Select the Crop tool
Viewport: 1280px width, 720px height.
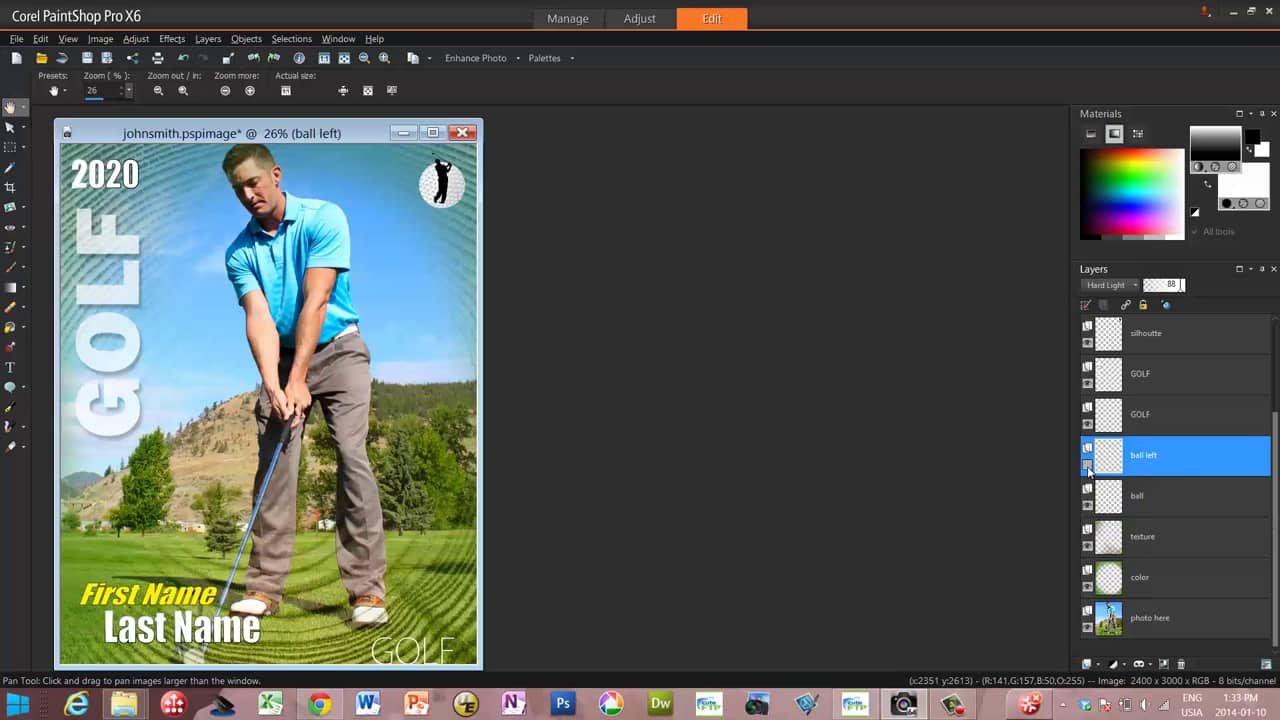(x=10, y=187)
